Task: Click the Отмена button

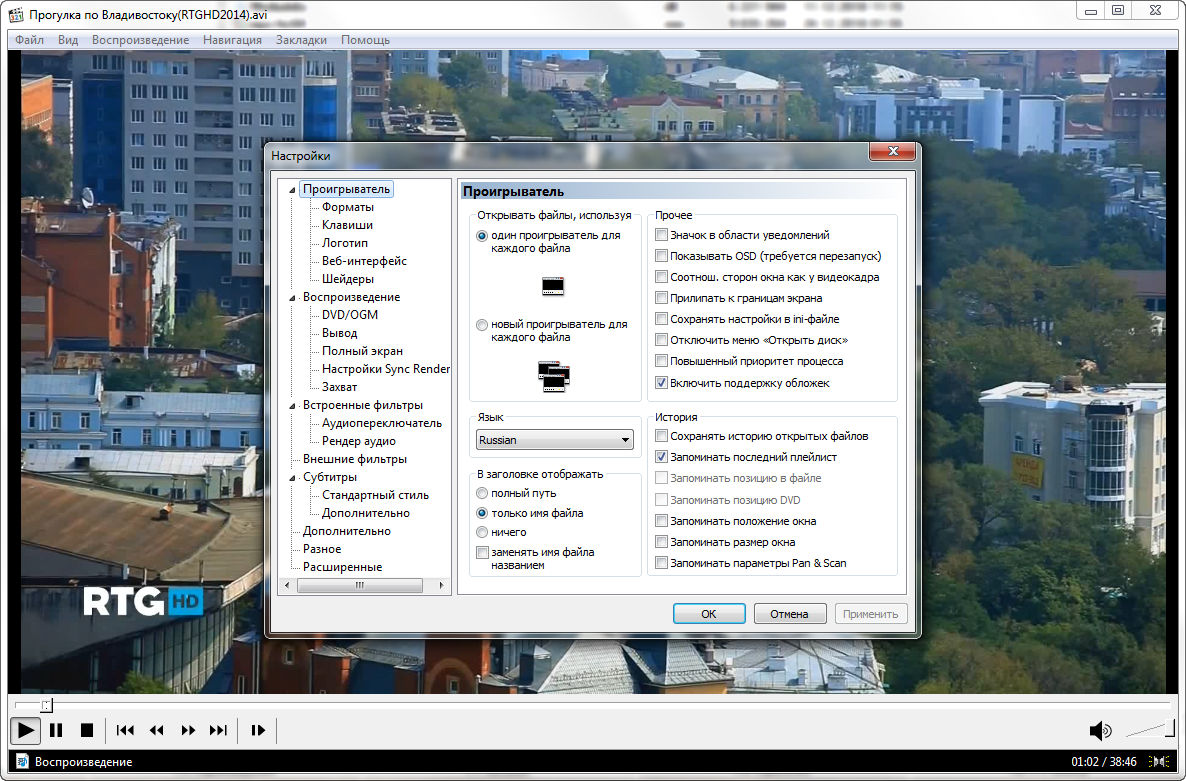Action: (790, 614)
